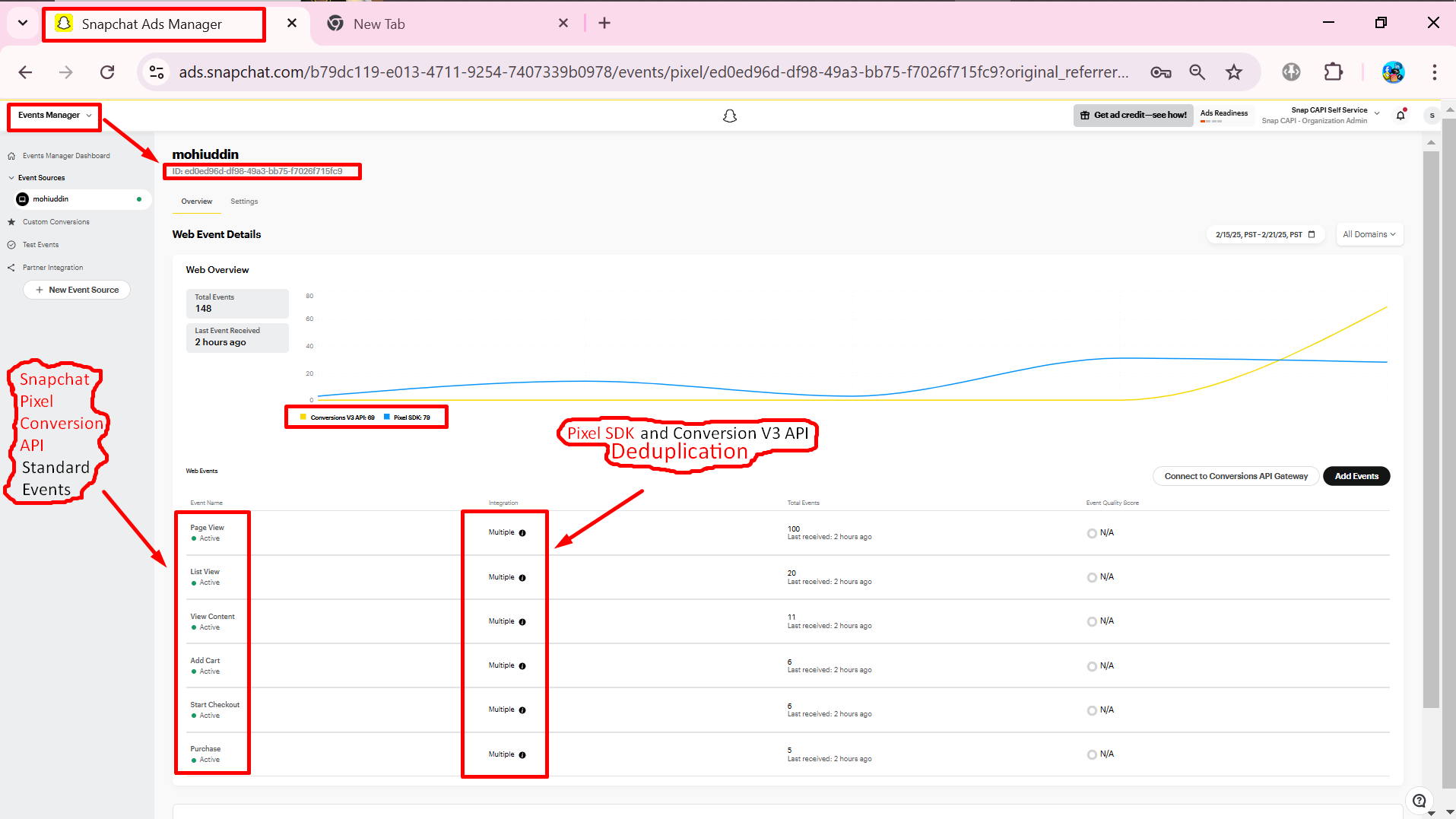
Task: Open the Events Manager dropdown
Action: (55, 116)
